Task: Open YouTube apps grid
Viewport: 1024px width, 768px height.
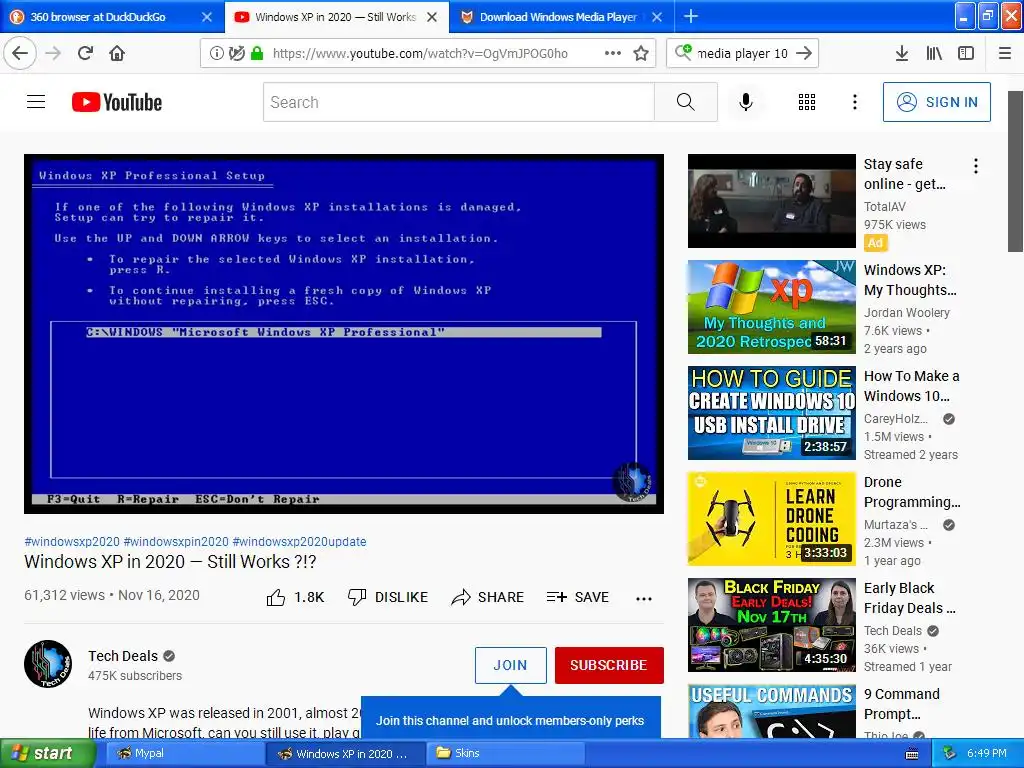Action: (x=807, y=102)
